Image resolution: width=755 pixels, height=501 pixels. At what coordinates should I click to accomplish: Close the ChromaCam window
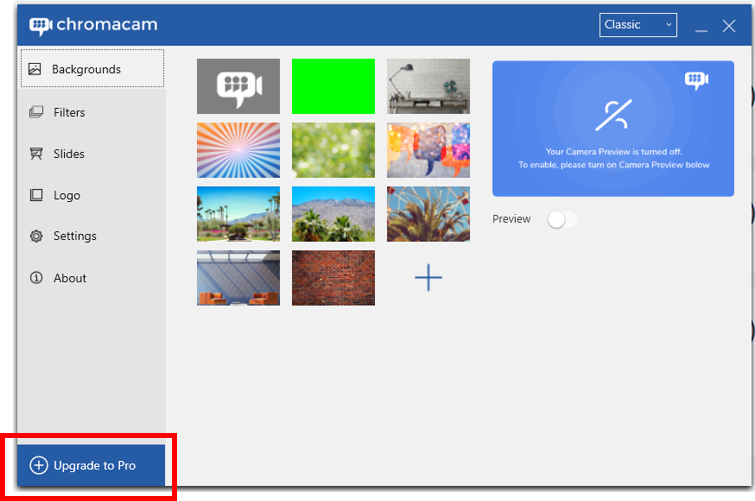pos(729,26)
